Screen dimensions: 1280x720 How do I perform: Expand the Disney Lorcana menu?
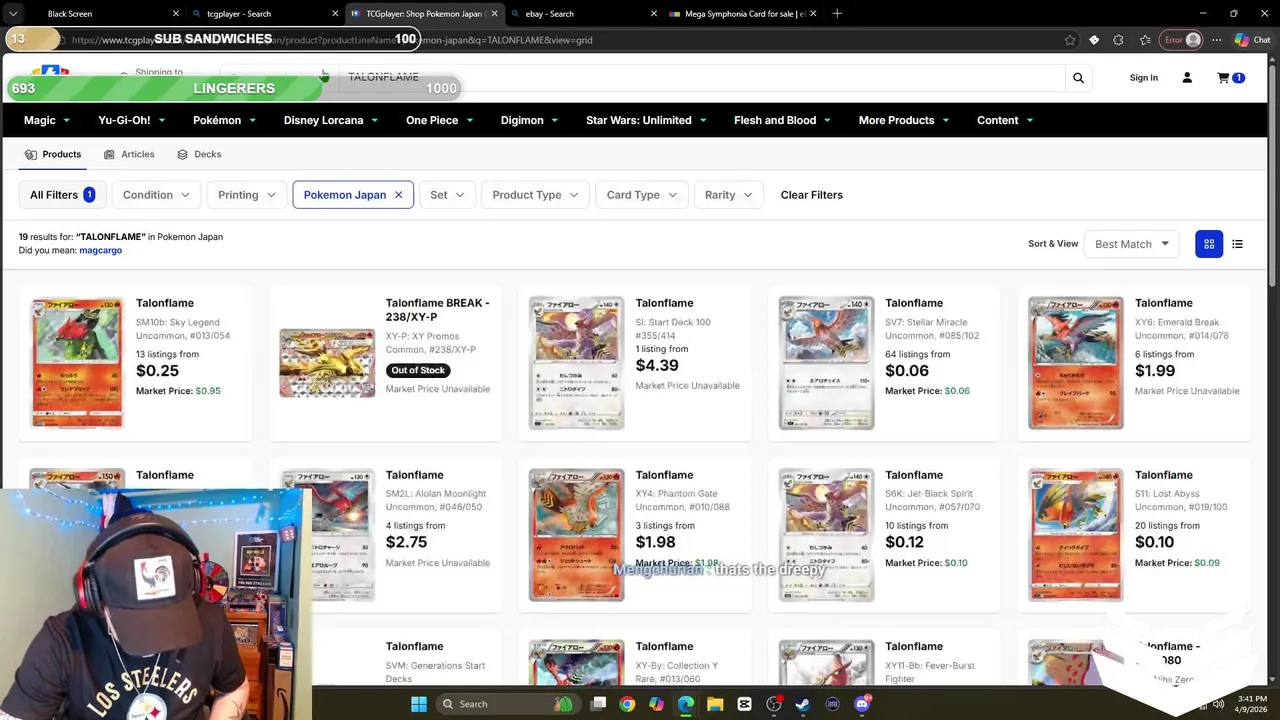[x=330, y=120]
